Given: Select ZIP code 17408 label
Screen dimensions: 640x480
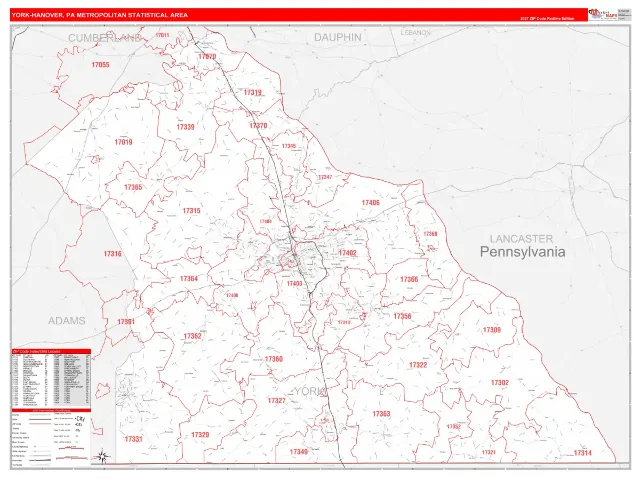Looking at the screenshot, I should point(232,296).
